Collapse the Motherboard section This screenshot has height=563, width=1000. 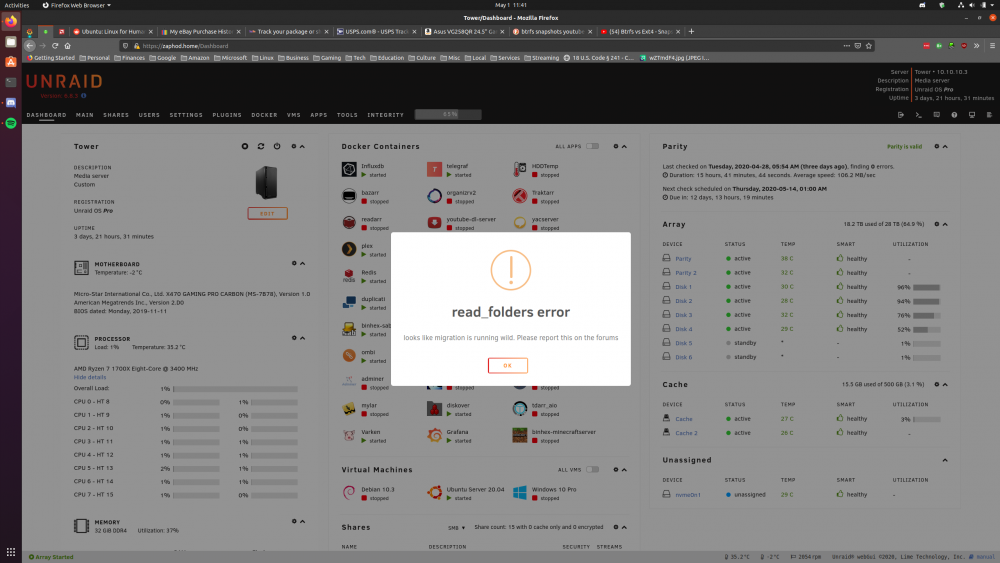(x=302, y=263)
